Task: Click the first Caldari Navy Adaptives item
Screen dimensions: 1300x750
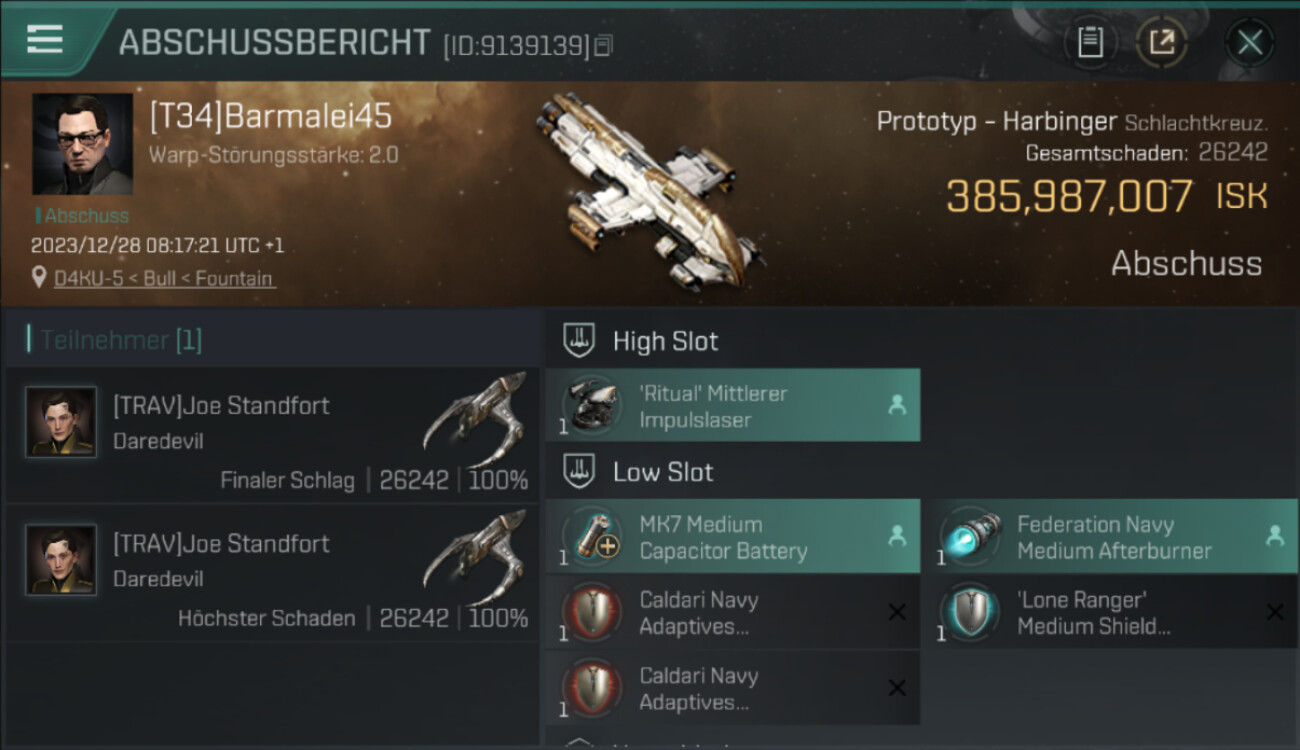Action: (x=733, y=613)
